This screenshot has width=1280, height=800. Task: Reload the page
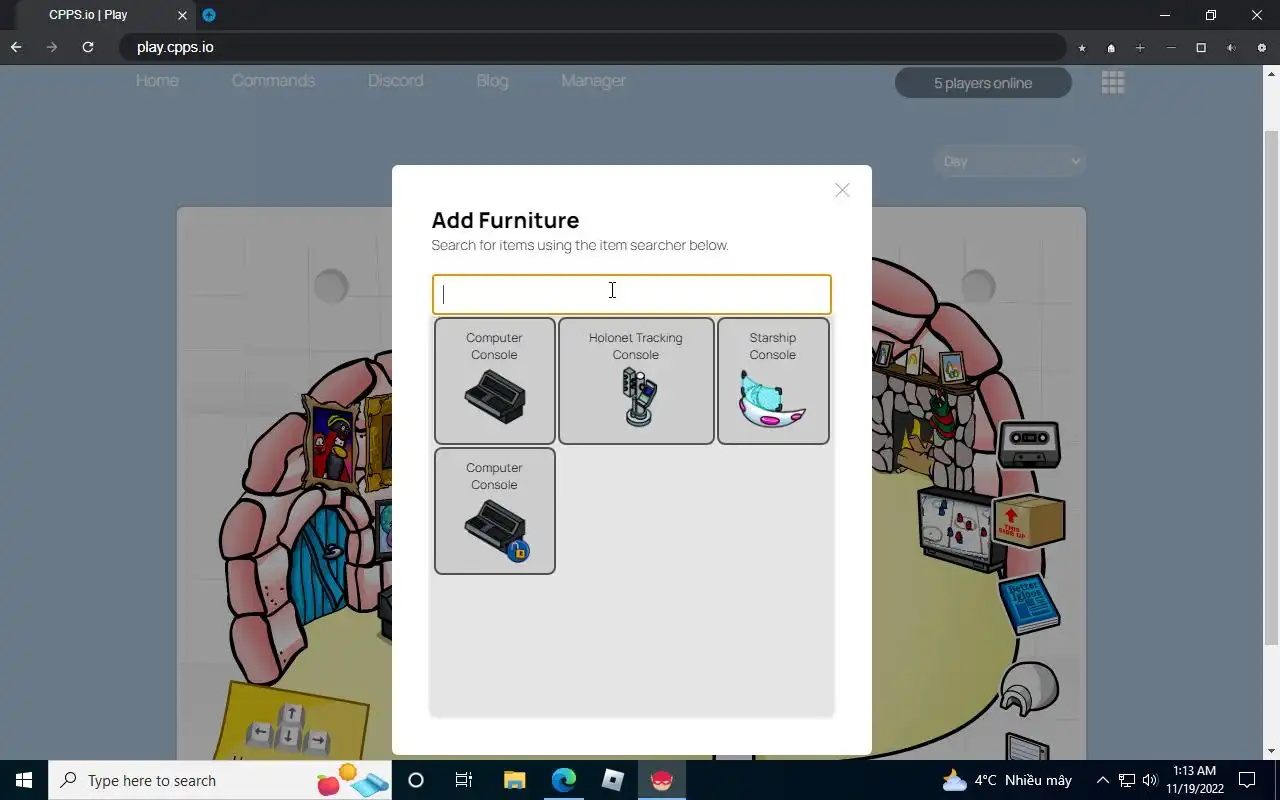(88, 47)
